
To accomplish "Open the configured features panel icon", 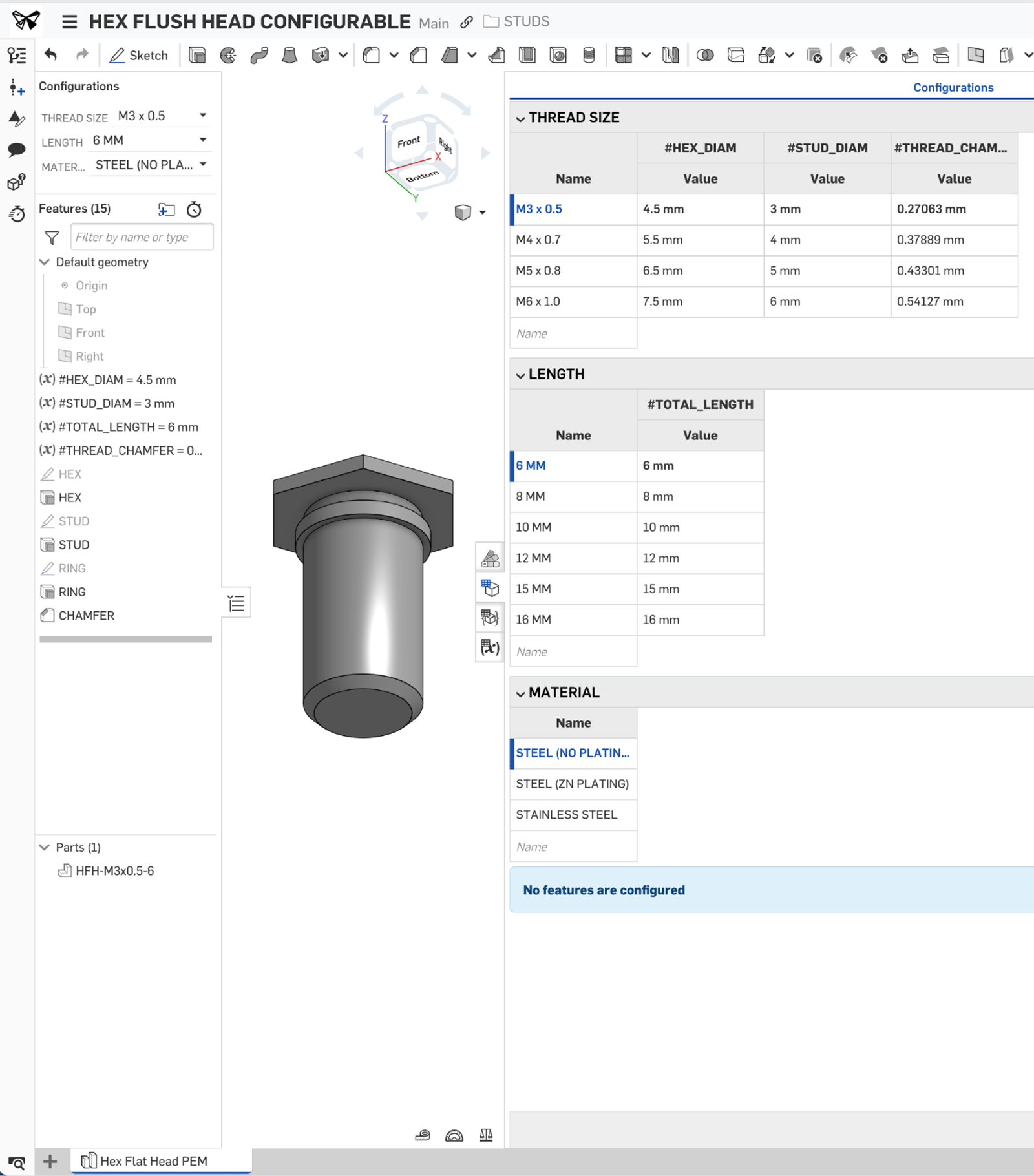I will (x=489, y=618).
